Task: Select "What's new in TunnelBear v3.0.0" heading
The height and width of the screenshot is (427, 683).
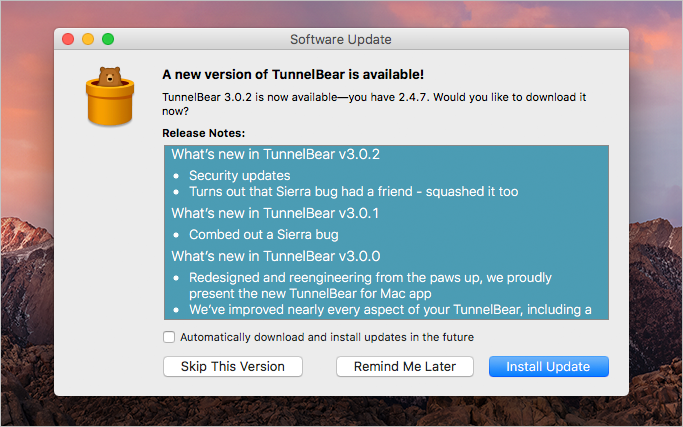Action: [x=276, y=256]
